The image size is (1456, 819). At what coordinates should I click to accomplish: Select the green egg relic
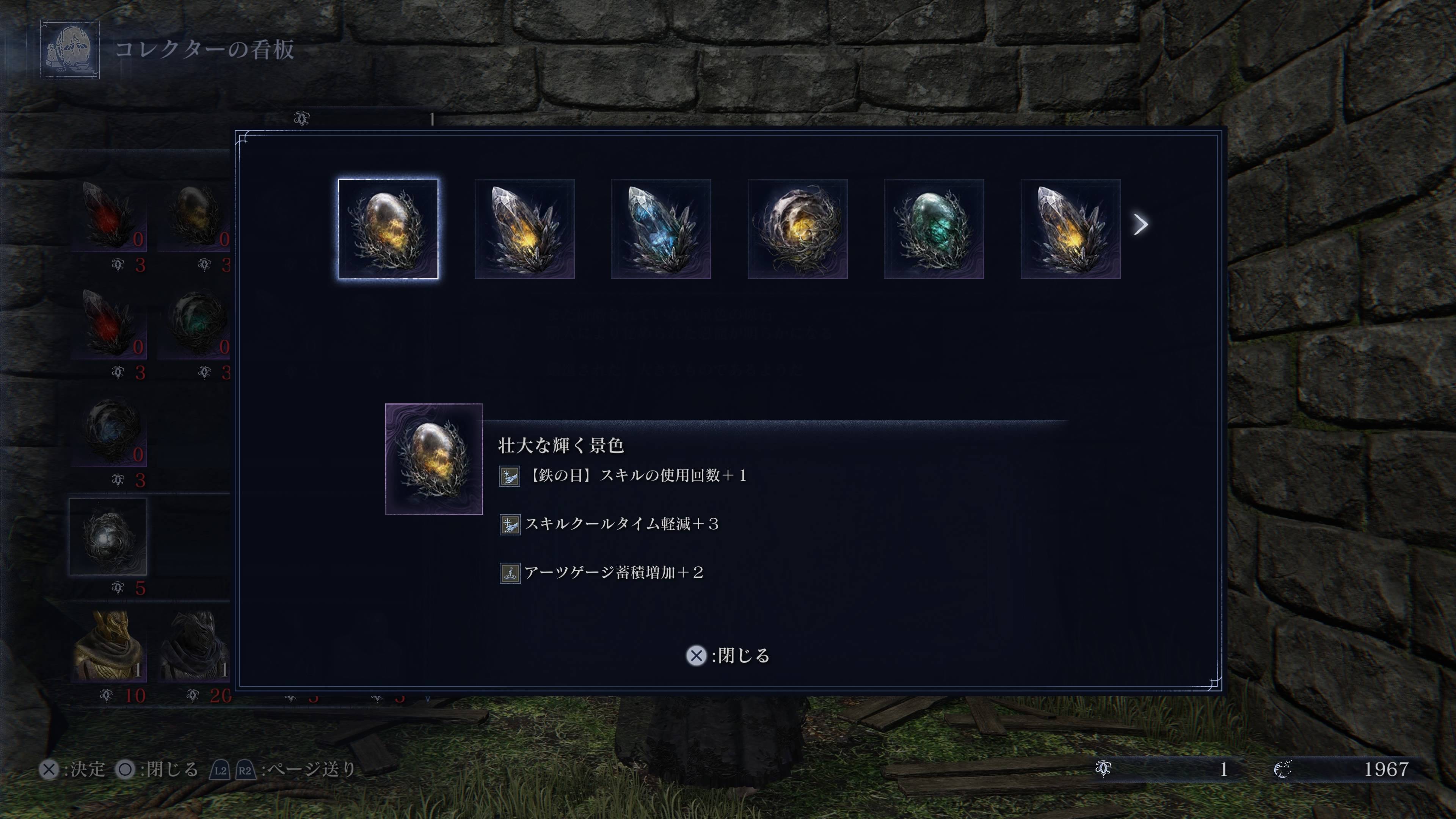click(x=934, y=228)
